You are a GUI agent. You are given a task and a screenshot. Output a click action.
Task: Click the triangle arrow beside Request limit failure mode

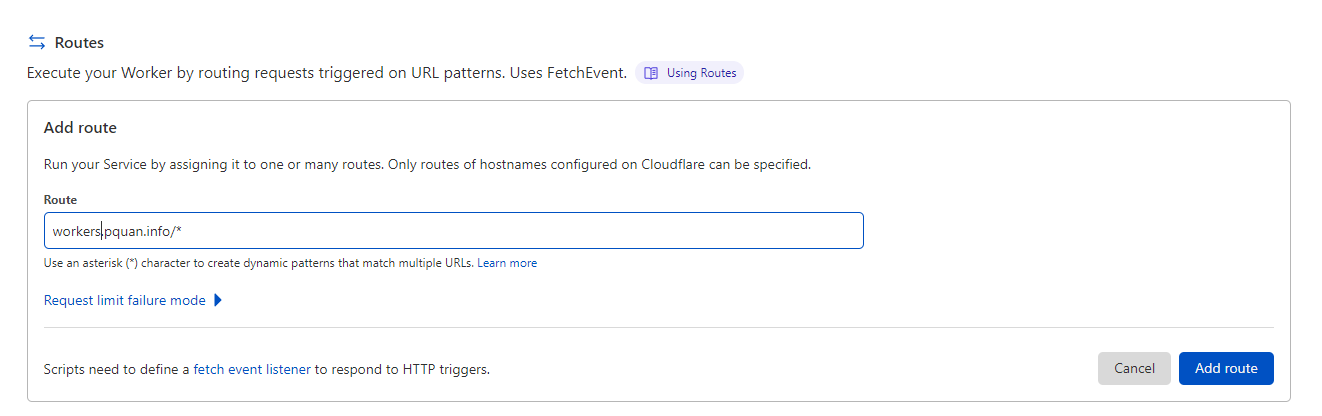(218, 300)
